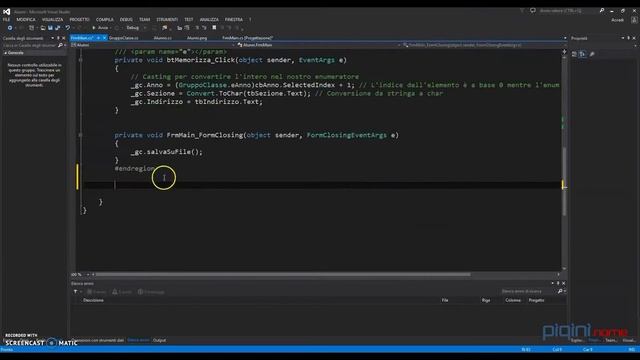Click the _gc.salvaSuFile(); code line
The image size is (640, 360).
(167, 152)
